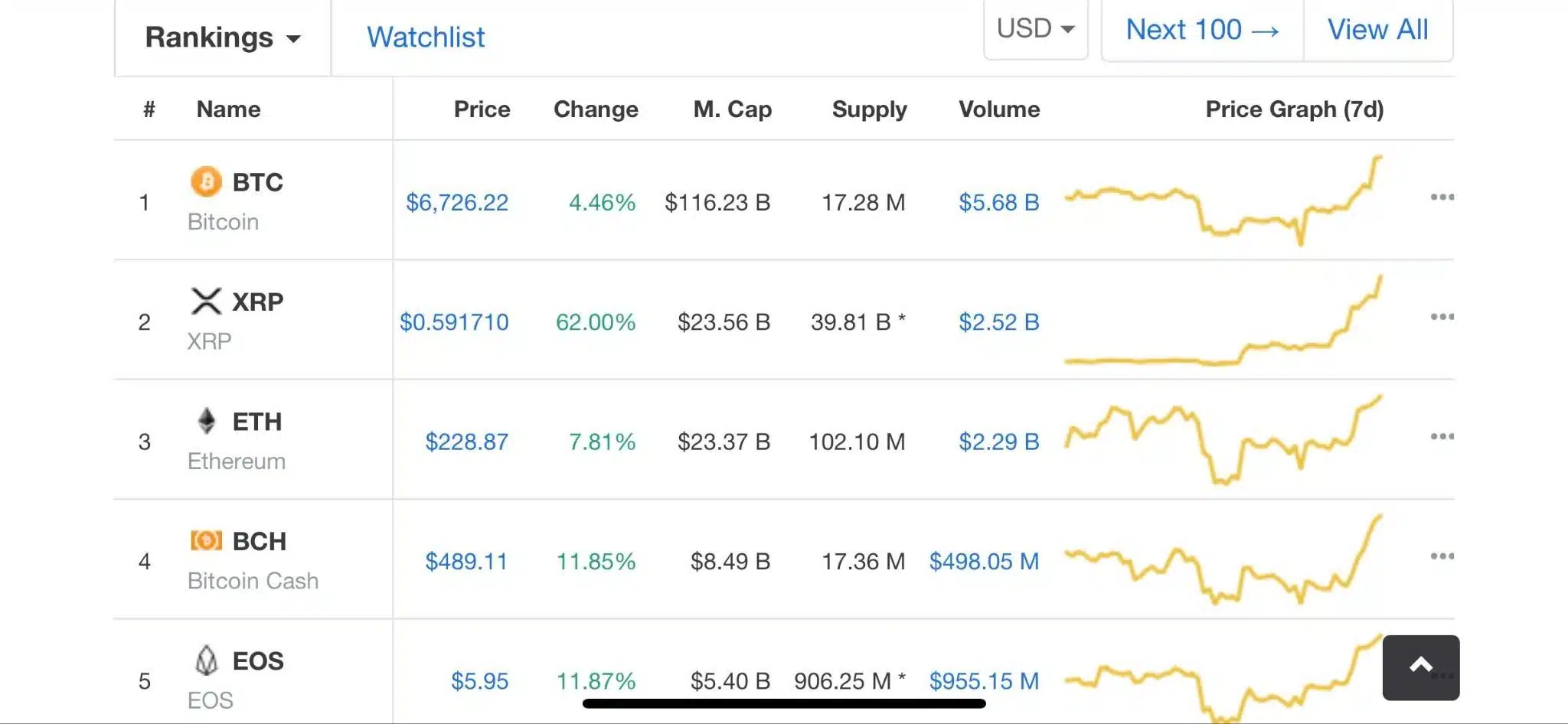
Task: Open options menu for the XRP row
Action: click(1442, 316)
